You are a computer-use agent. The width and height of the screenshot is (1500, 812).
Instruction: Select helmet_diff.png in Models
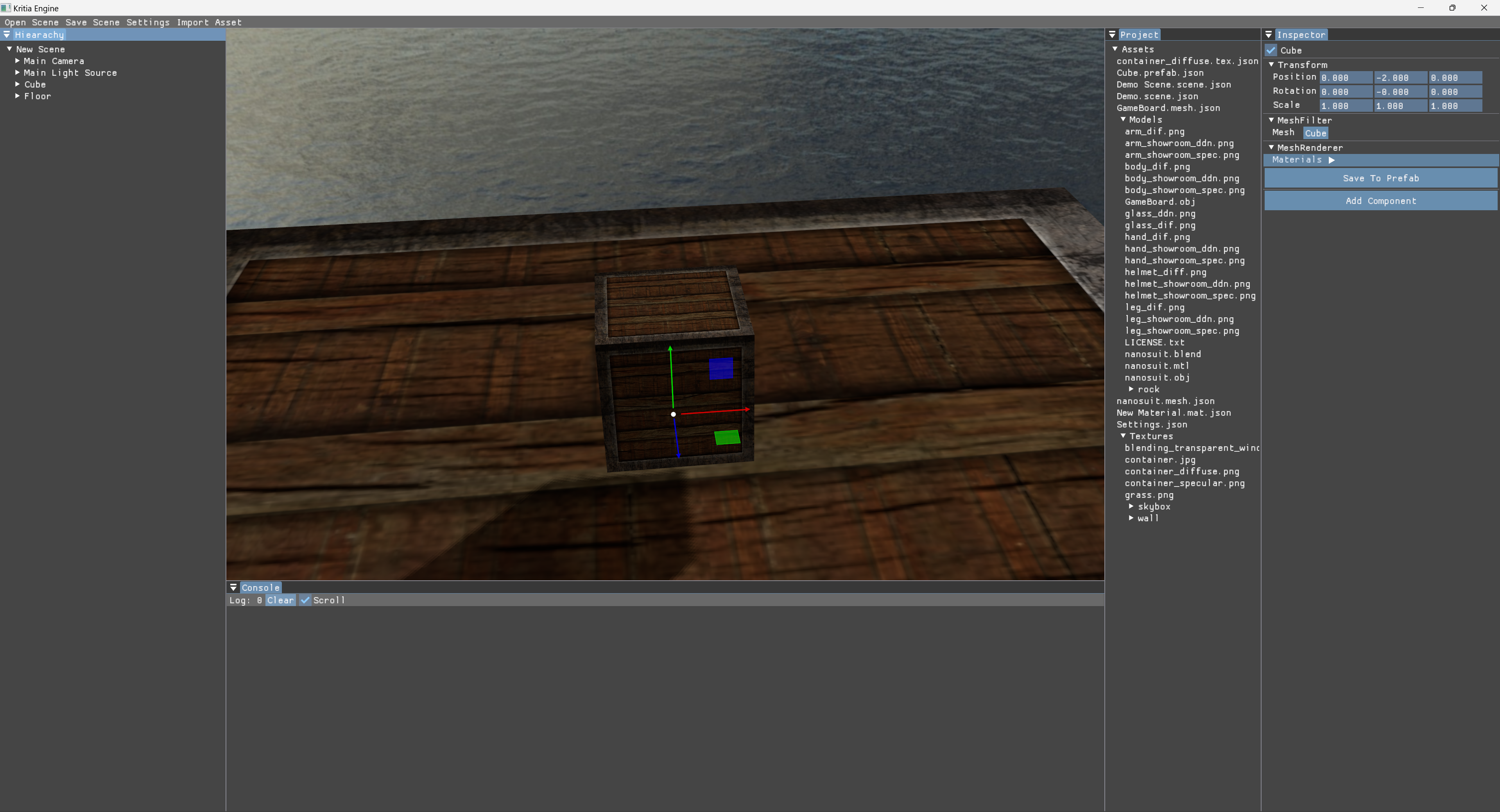[x=1165, y=272]
